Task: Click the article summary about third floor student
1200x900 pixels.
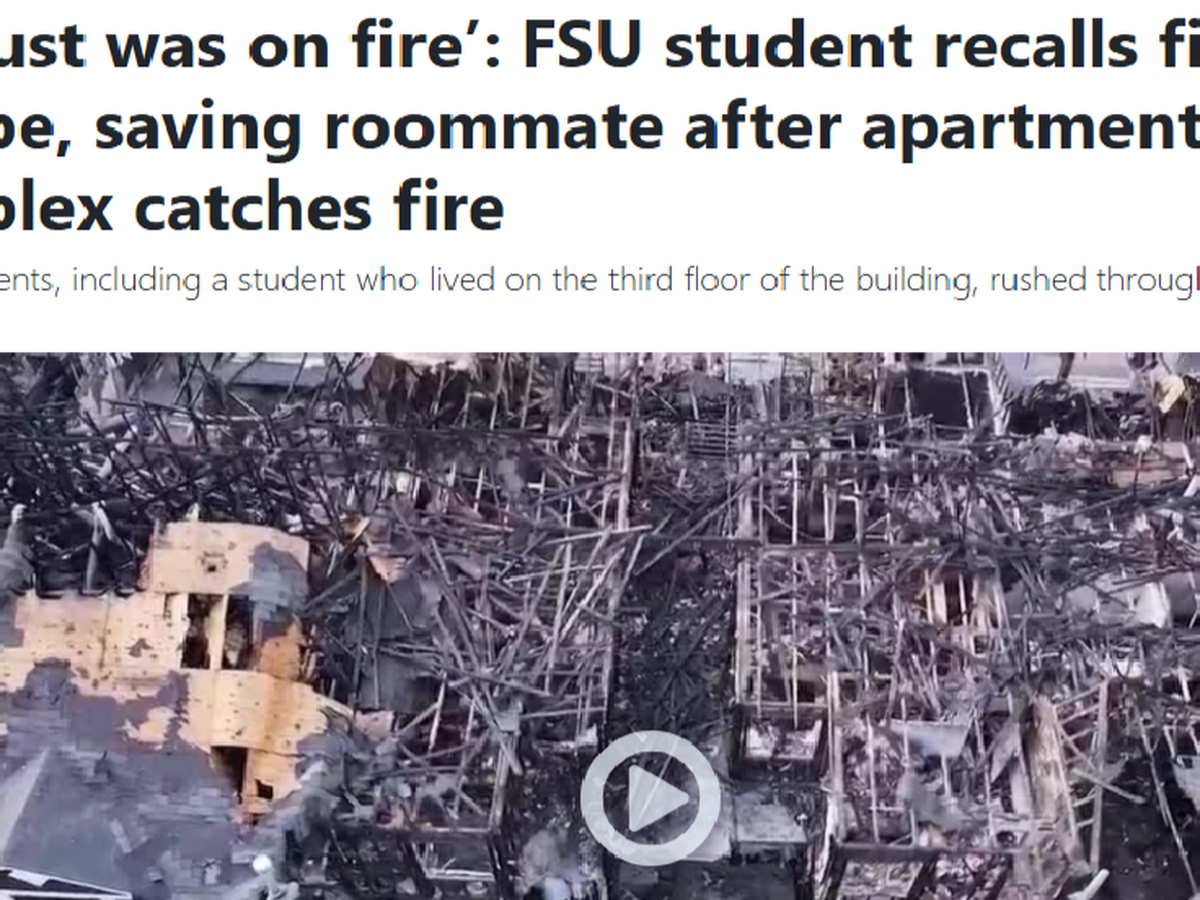Action: [600, 281]
